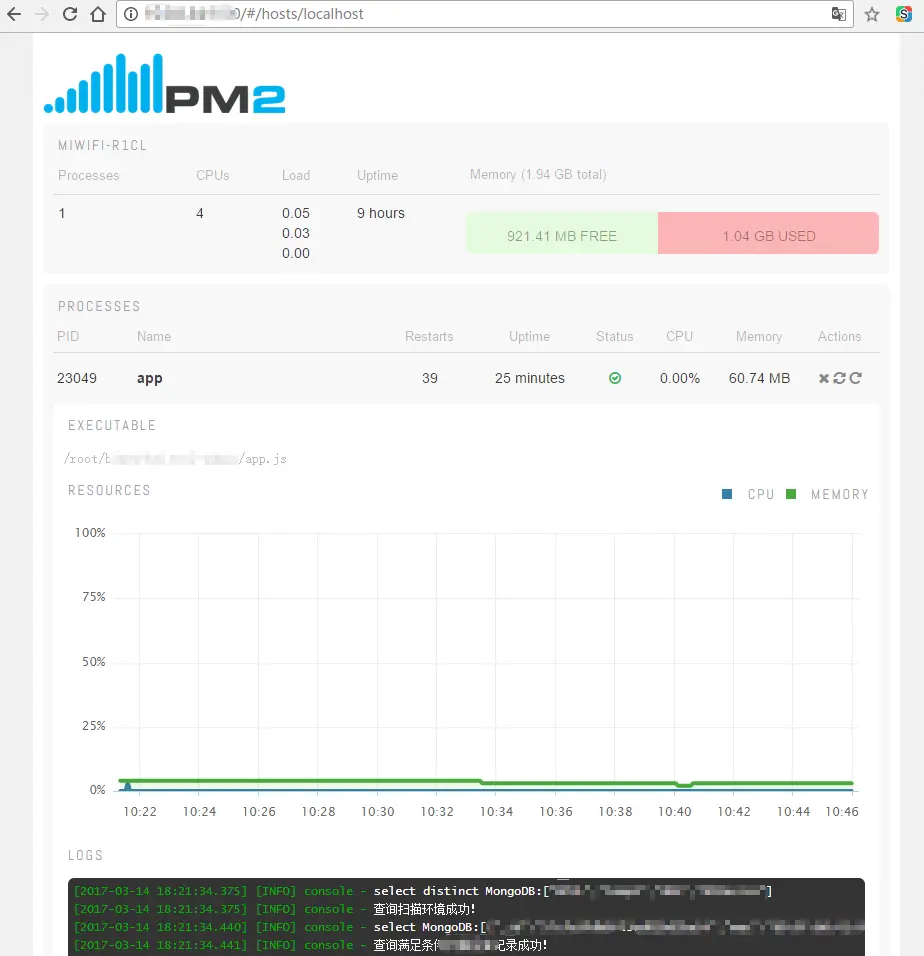Click the Memory (1.94 GB total) label

coord(538,175)
